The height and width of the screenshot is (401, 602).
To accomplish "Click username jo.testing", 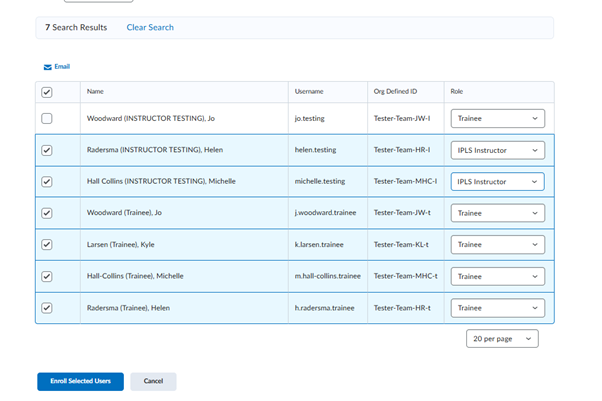I will coord(309,118).
